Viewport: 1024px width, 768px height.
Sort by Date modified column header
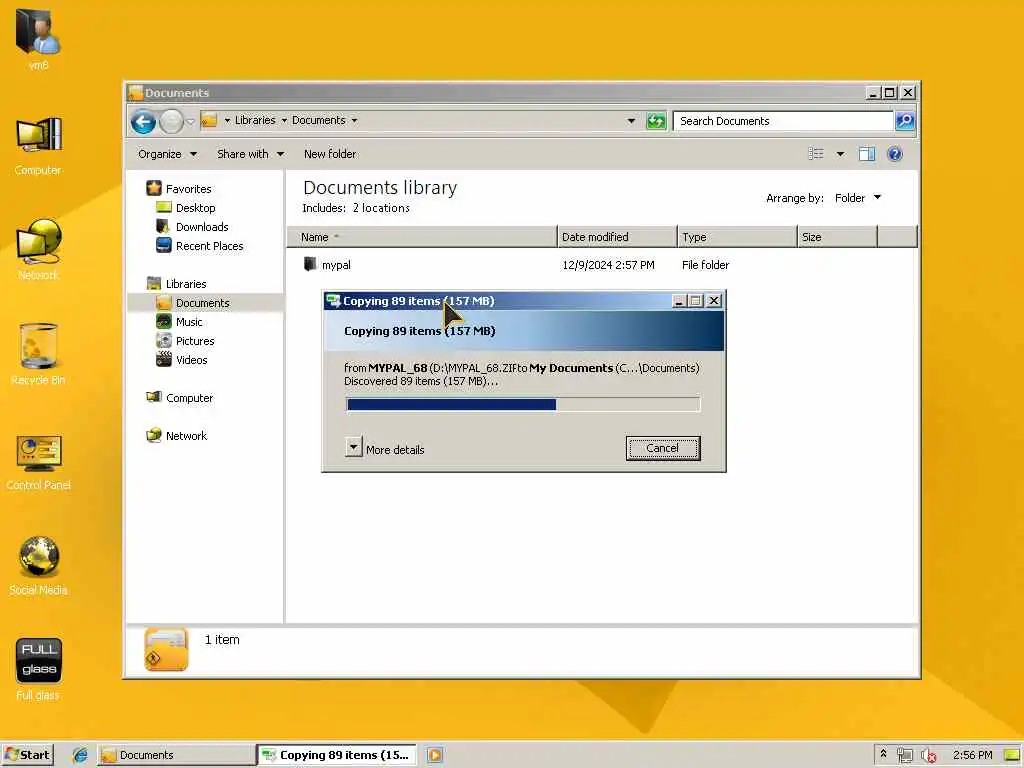tap(617, 237)
